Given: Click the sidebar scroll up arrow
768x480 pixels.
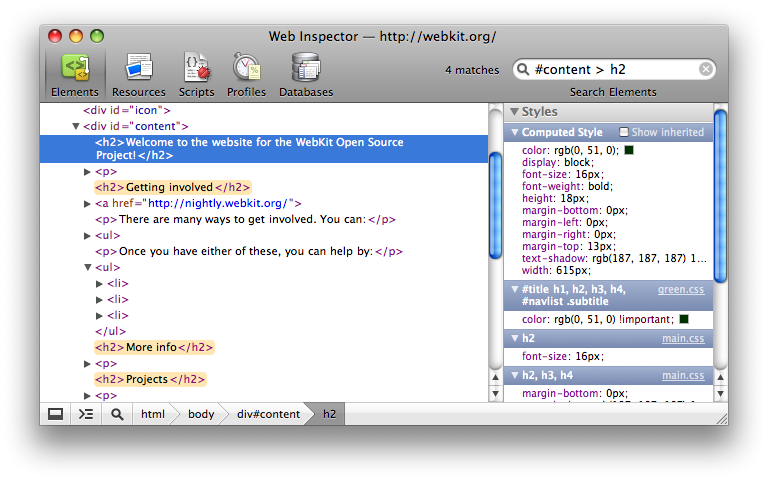Looking at the screenshot, I should 720,378.
